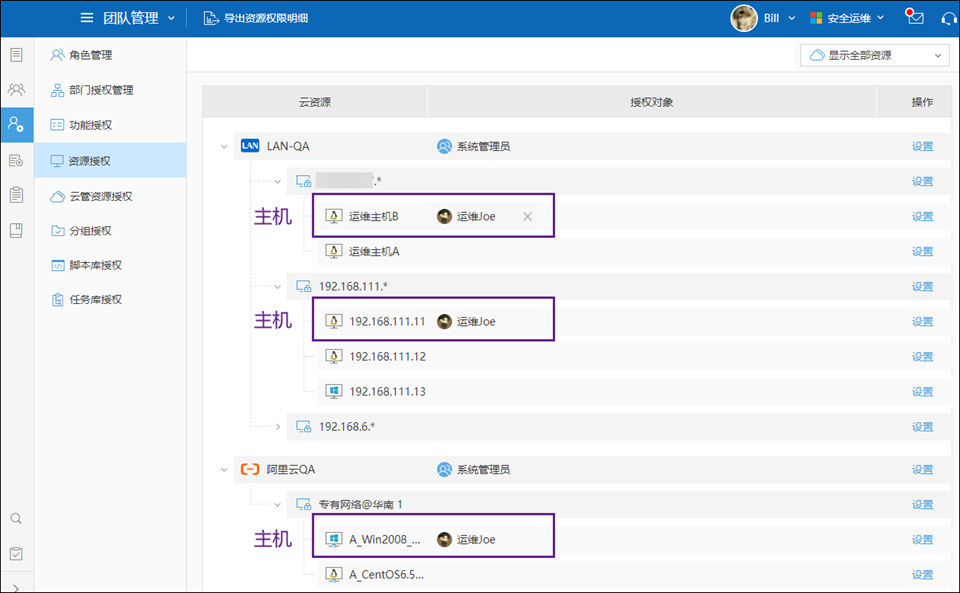Expand the 192.168.6.* network group

tap(278, 427)
